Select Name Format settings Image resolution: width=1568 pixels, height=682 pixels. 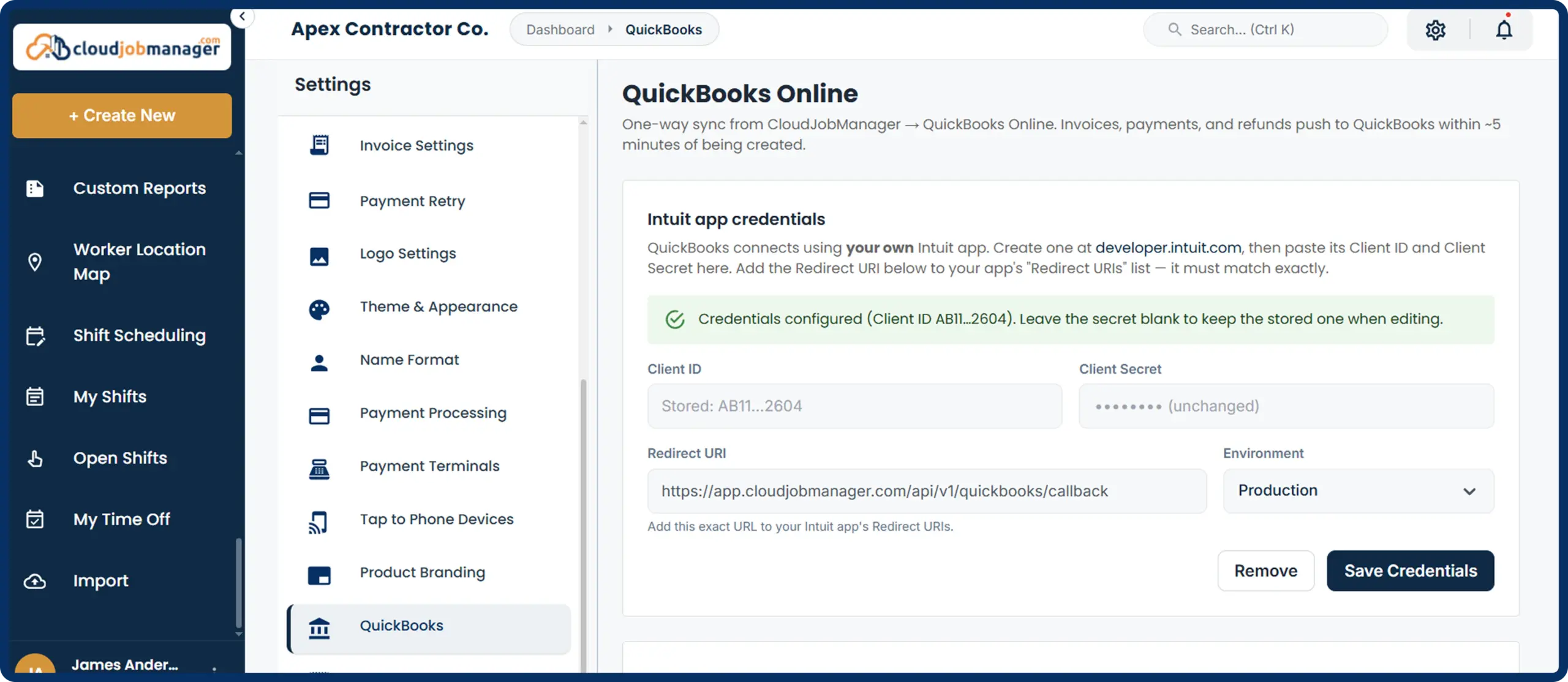coord(429,360)
